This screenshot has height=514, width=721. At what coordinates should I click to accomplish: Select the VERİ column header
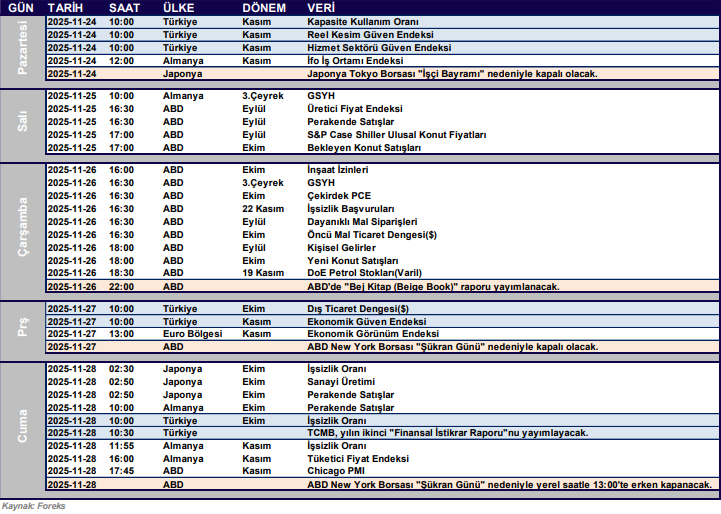[x=321, y=7]
